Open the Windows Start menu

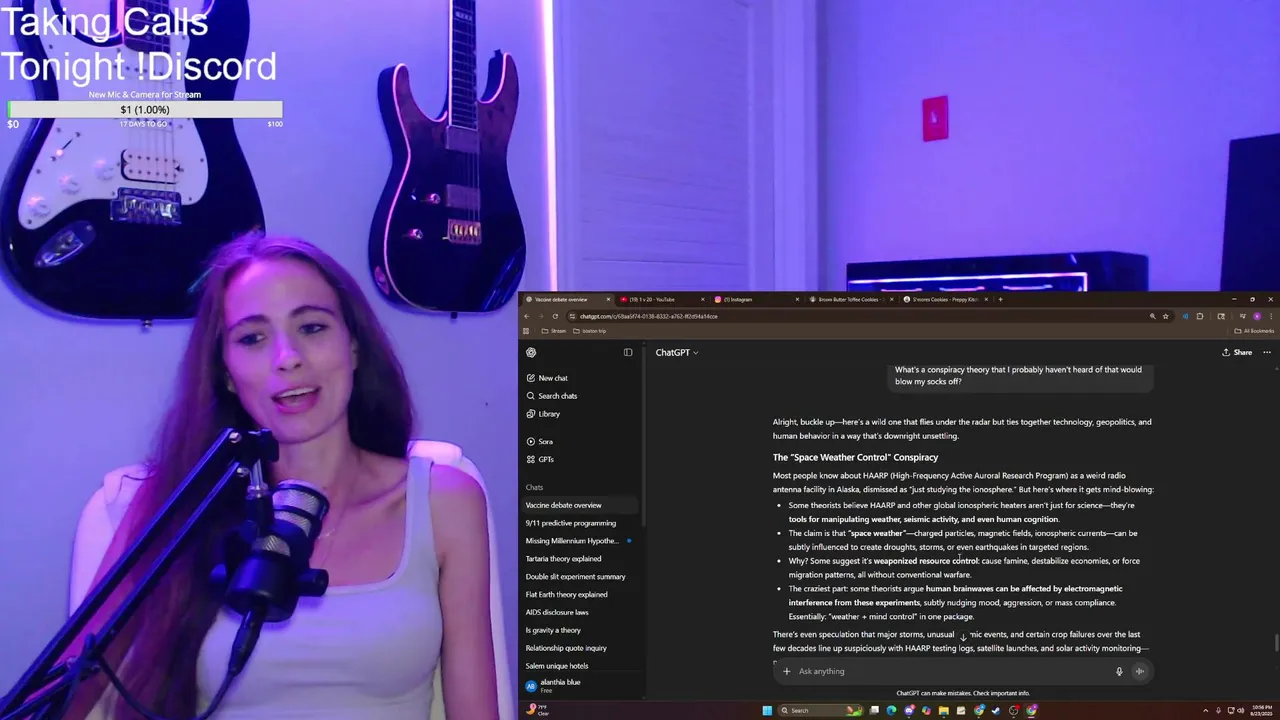point(767,711)
